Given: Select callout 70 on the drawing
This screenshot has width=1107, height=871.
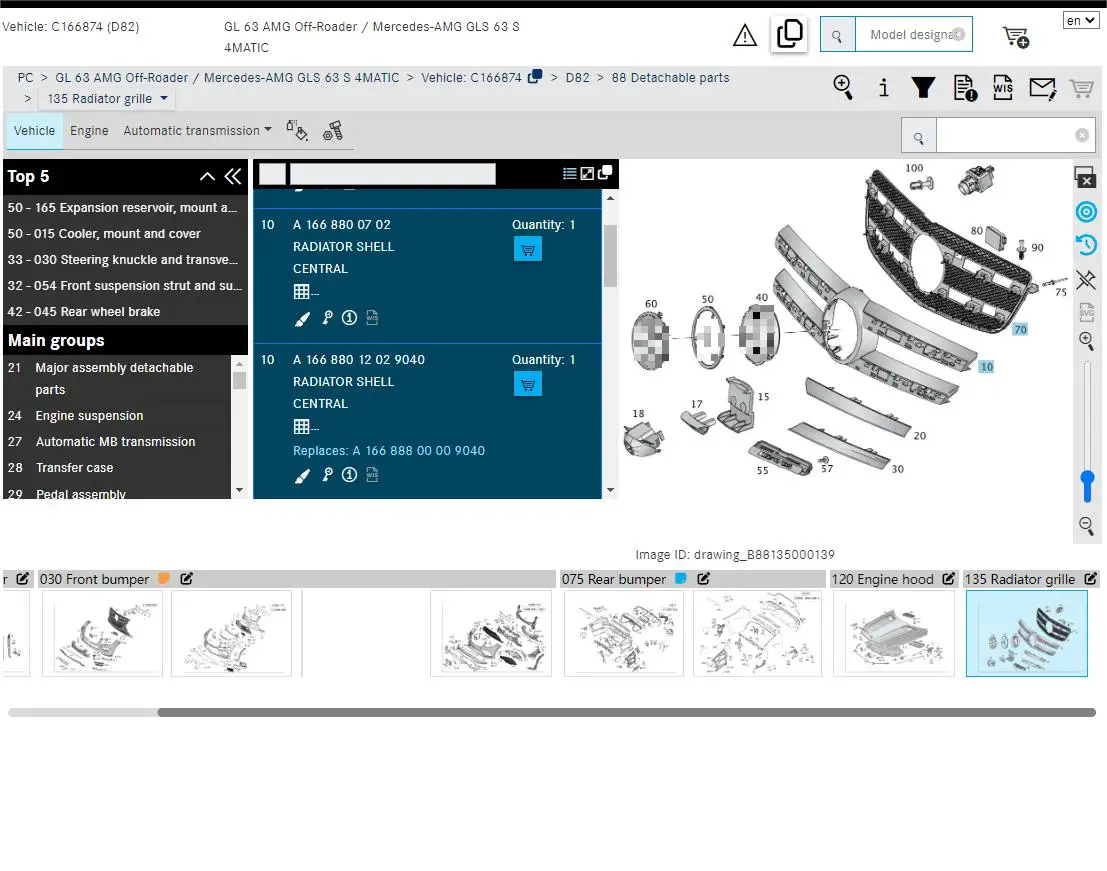Looking at the screenshot, I should [1020, 330].
